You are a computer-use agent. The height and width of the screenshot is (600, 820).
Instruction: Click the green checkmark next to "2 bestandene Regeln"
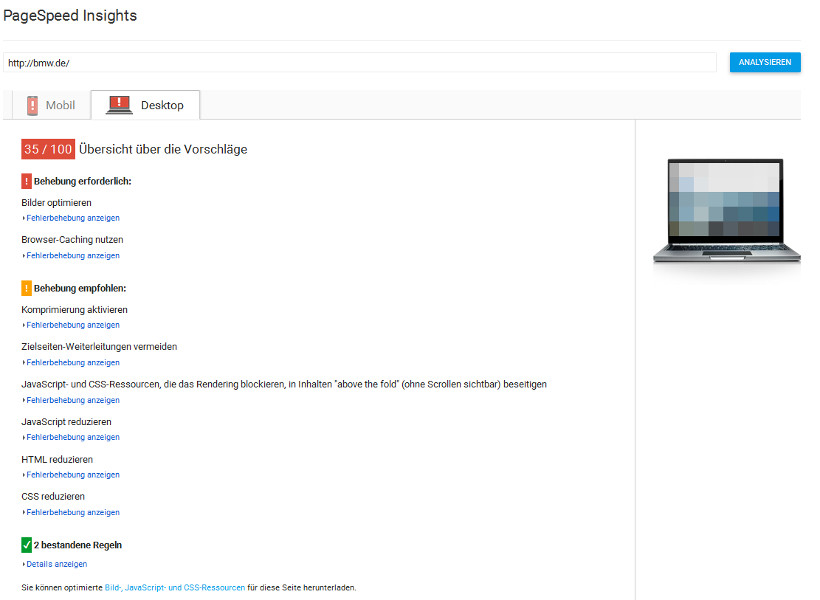coord(26,544)
